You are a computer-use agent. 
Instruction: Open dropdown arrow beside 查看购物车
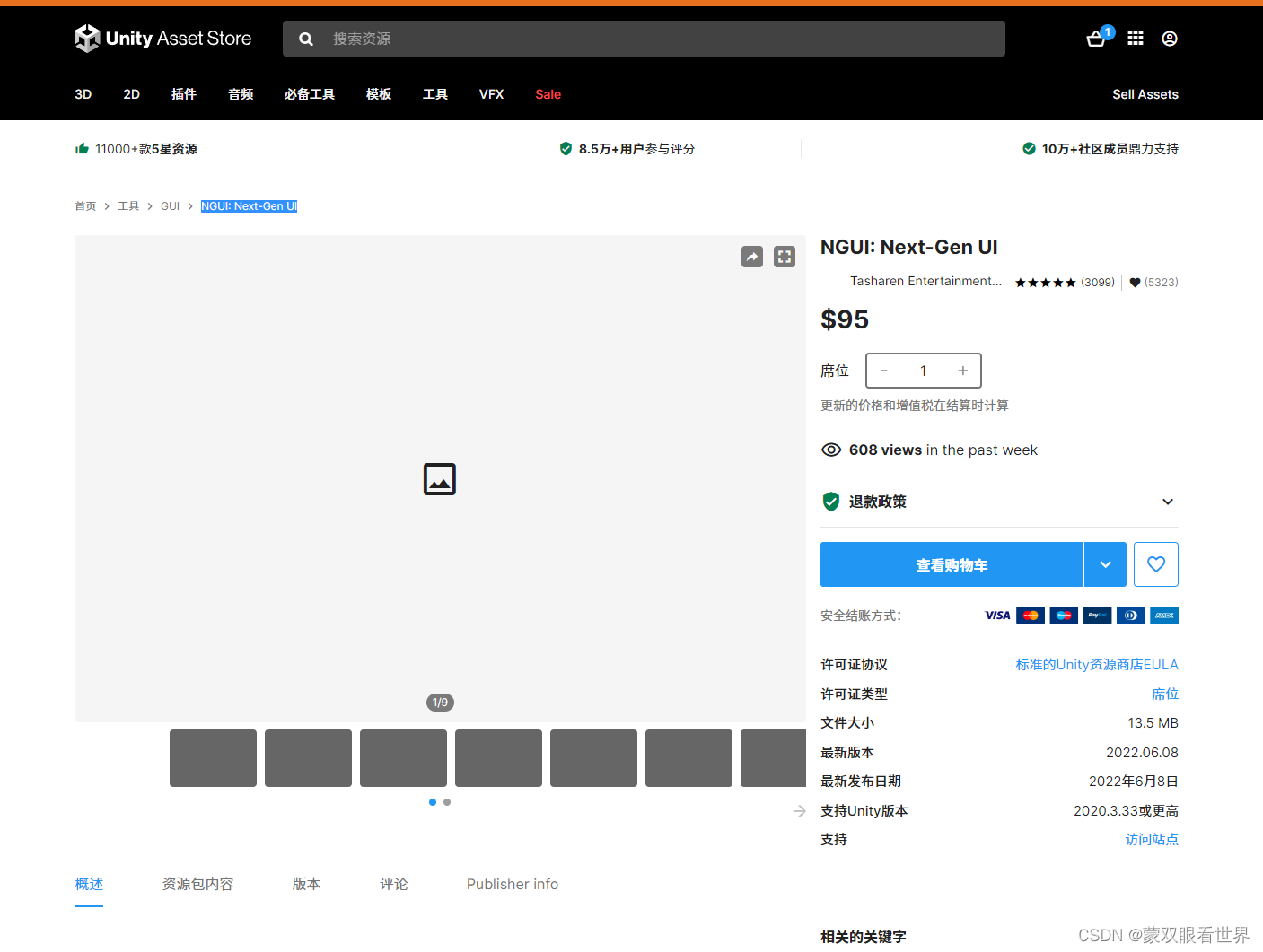[x=1106, y=564]
